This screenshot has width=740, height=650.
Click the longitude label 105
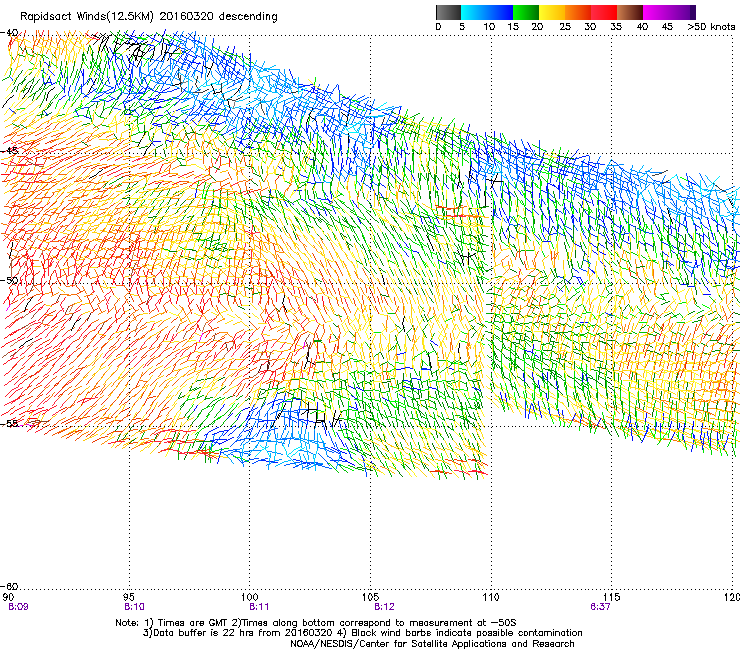(370, 597)
